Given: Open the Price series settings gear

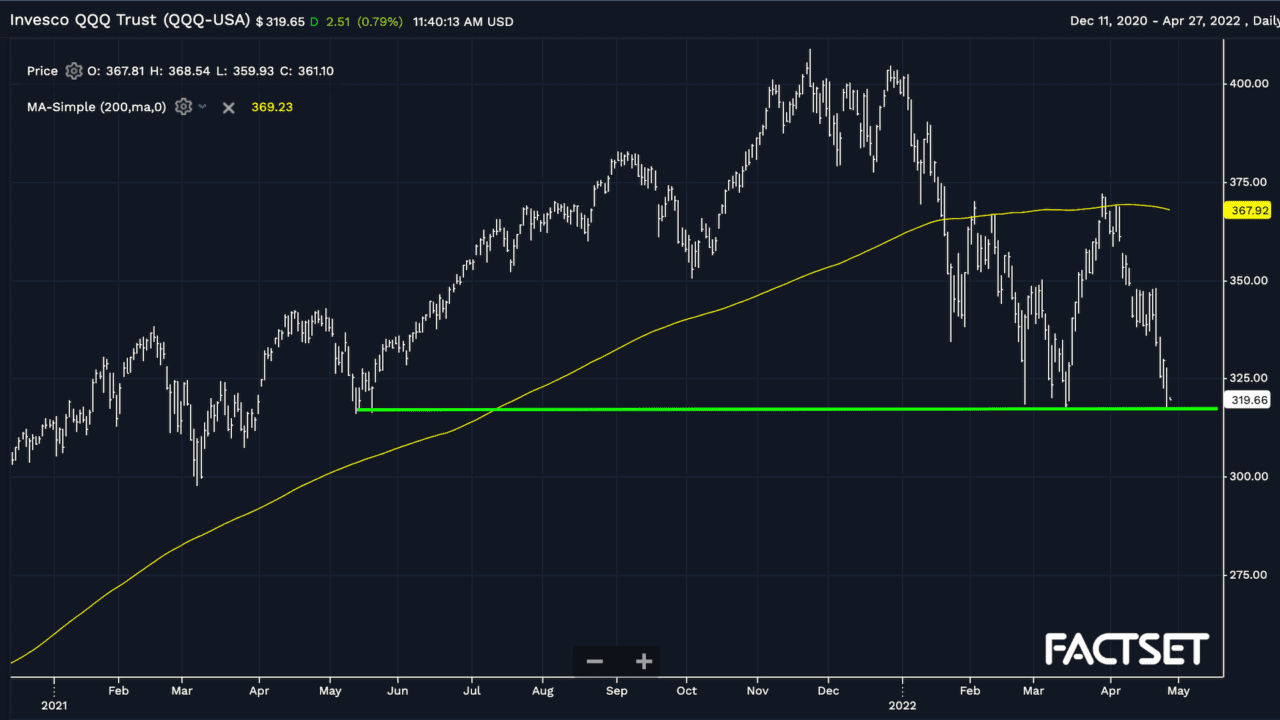Looking at the screenshot, I should coord(73,71).
